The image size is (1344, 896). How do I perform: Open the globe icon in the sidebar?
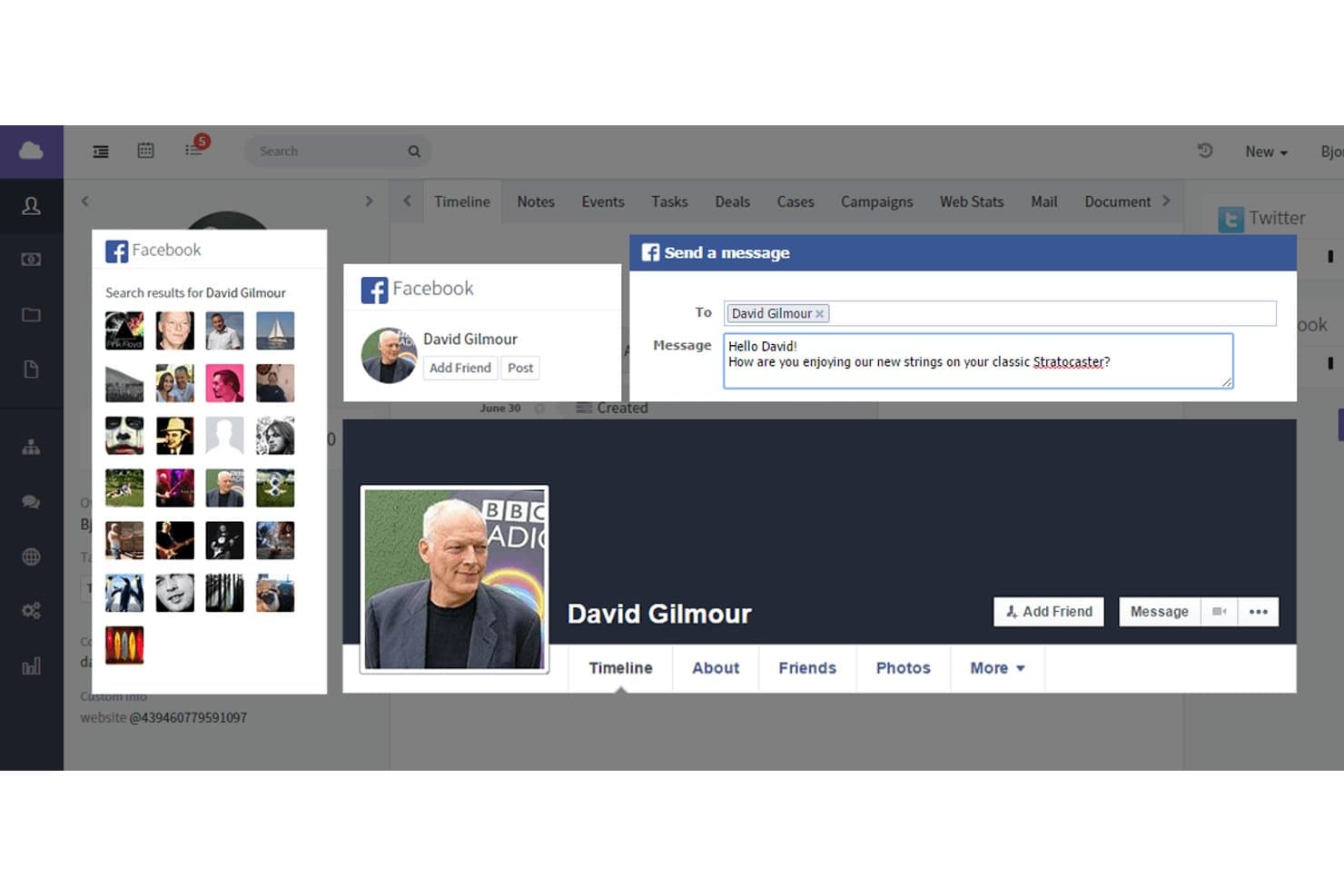point(31,556)
